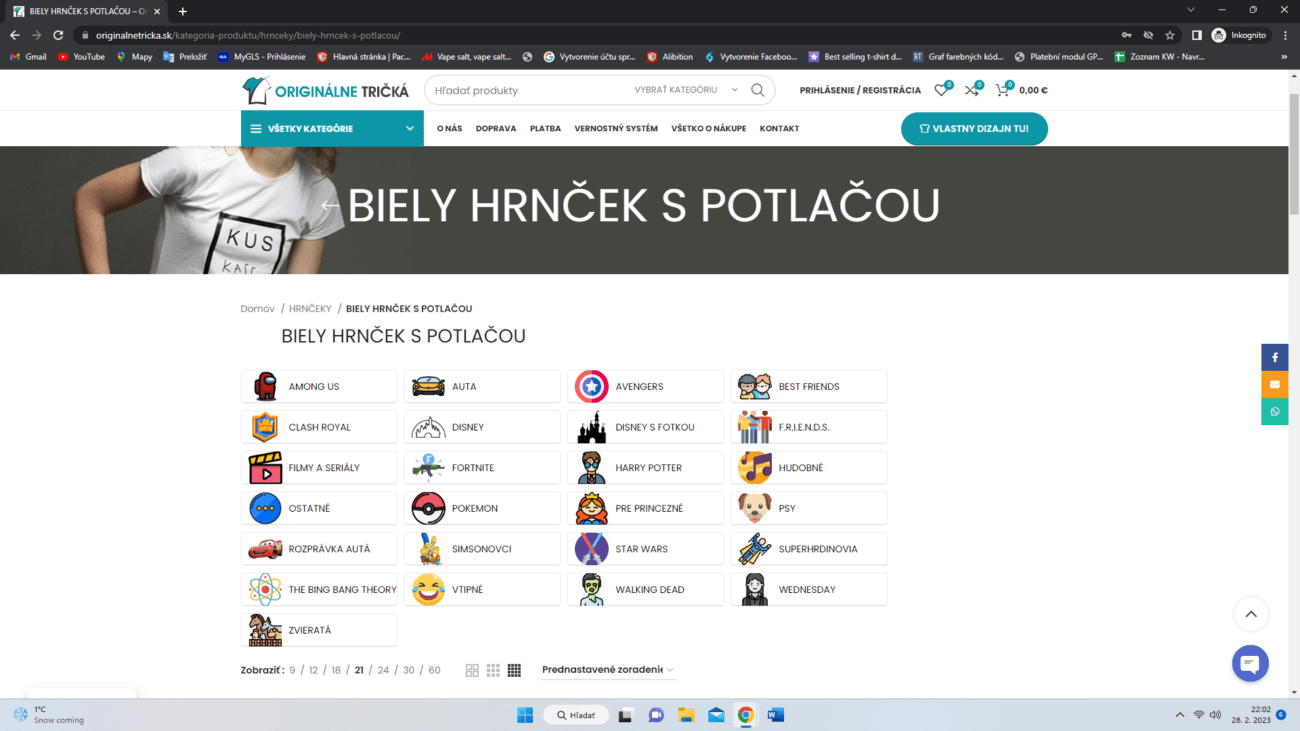The image size is (1300, 731).
Task: Open the Chrome tab search dropdown
Action: coord(1191,10)
